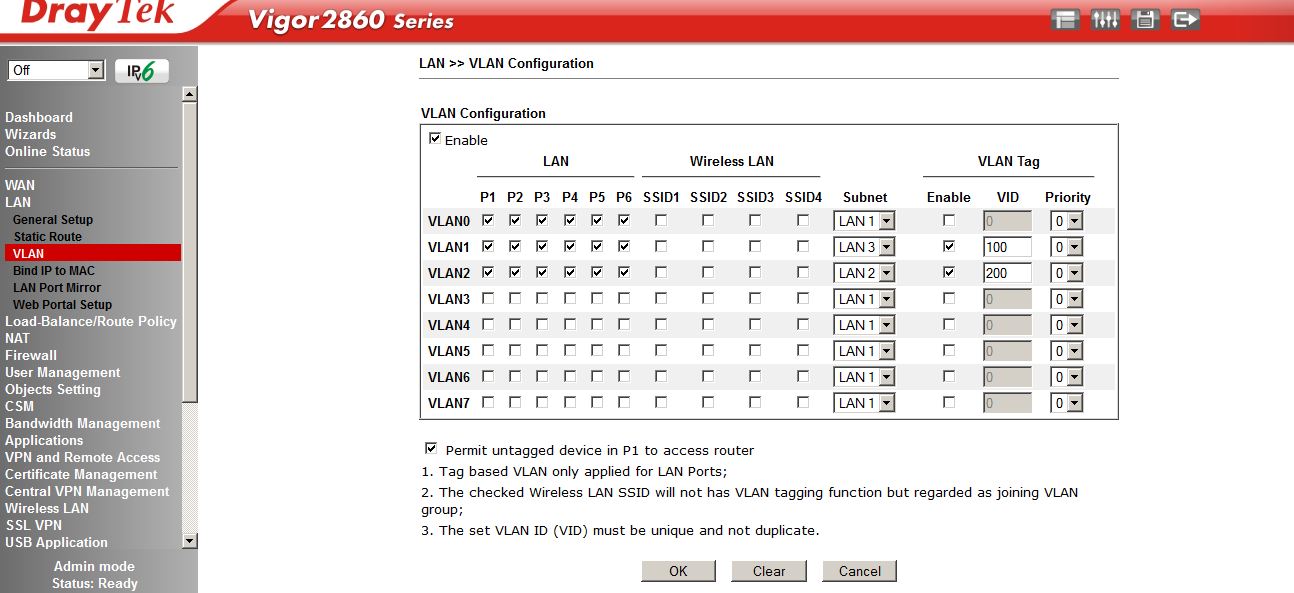Click the DrayTek logo
The image size is (1294, 593).
(97, 15)
